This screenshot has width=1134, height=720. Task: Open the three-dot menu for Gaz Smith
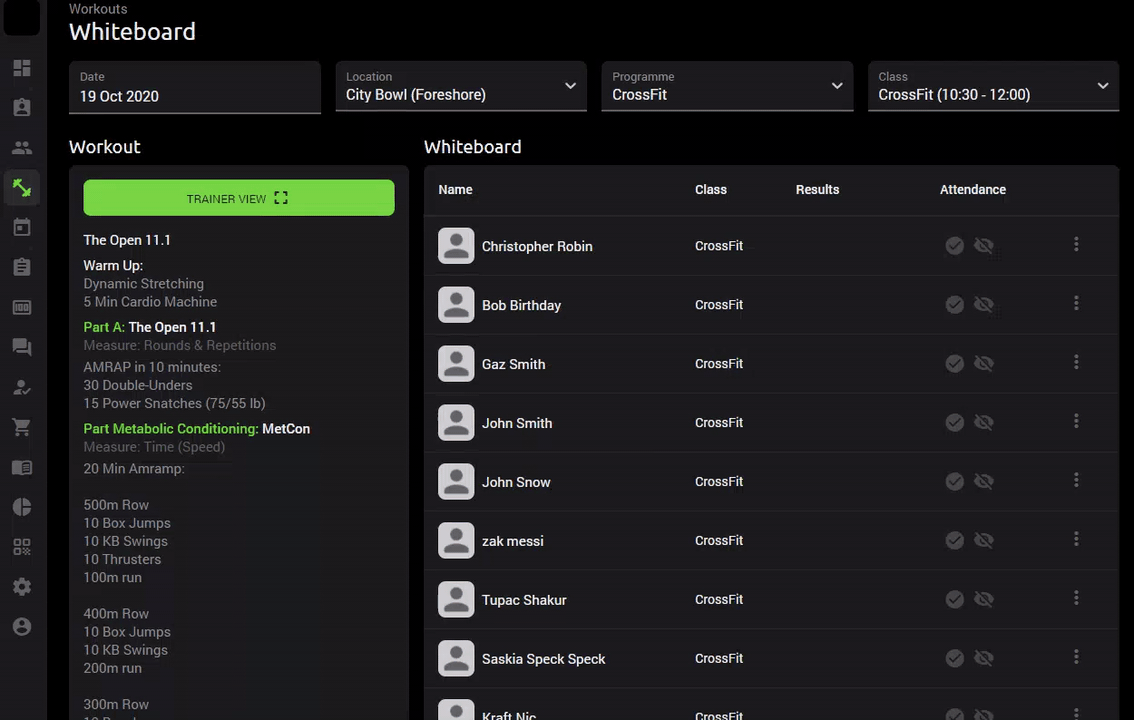(x=1076, y=362)
